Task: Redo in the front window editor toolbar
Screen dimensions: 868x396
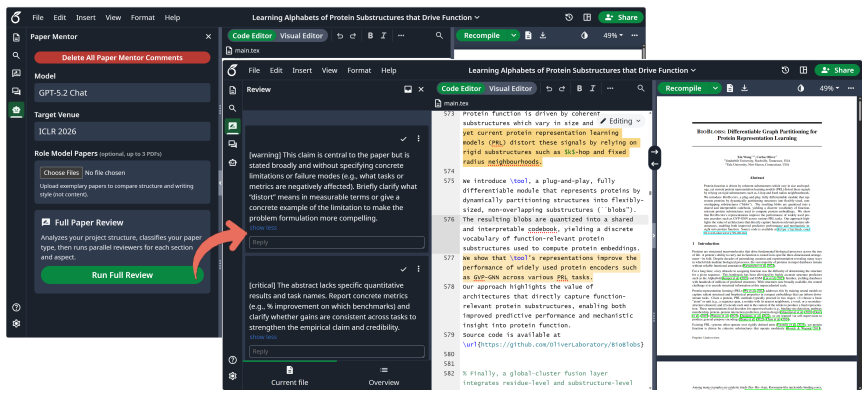Action: tap(562, 89)
